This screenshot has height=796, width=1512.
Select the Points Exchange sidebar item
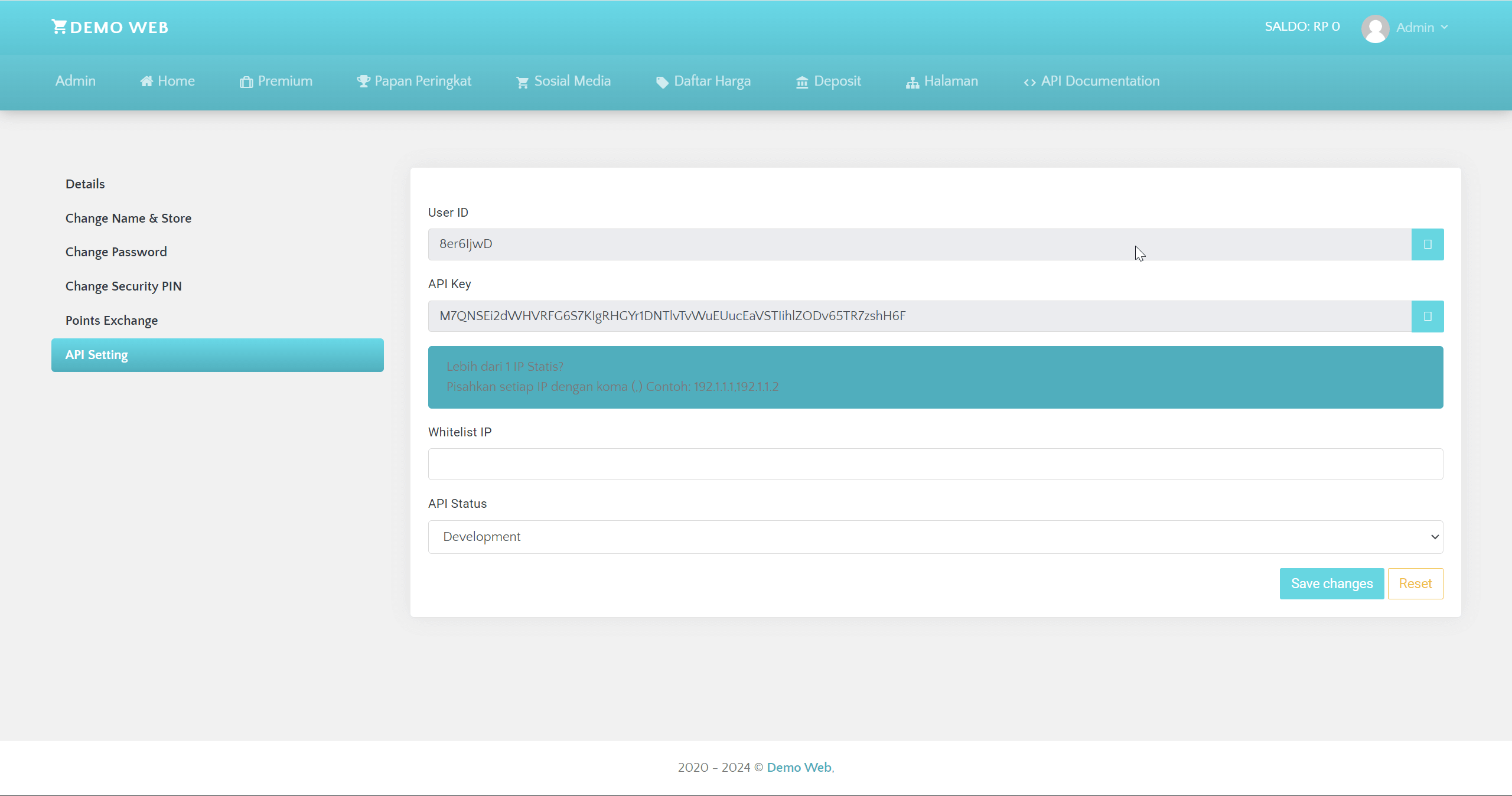pos(112,321)
